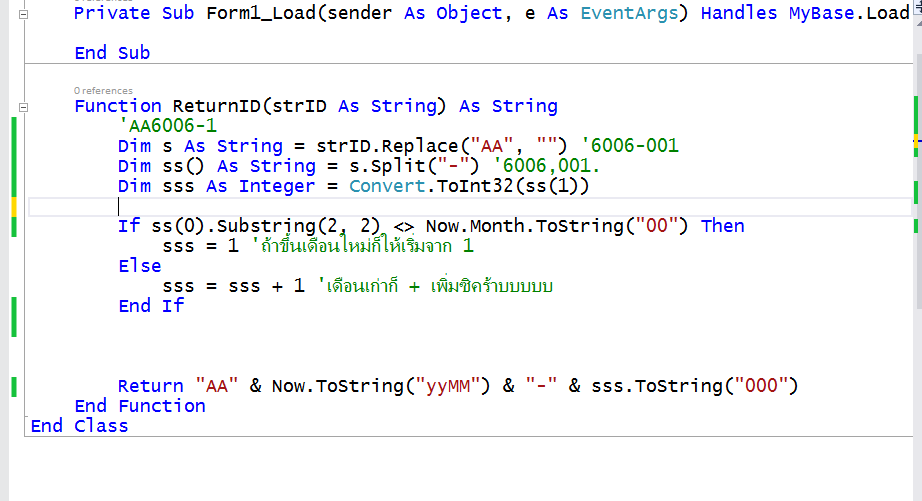Click the 'Convert' class name

coord(387,186)
